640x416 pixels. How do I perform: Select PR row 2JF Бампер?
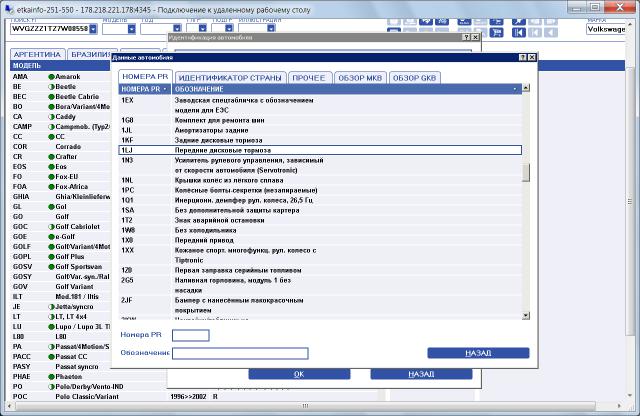(320, 305)
